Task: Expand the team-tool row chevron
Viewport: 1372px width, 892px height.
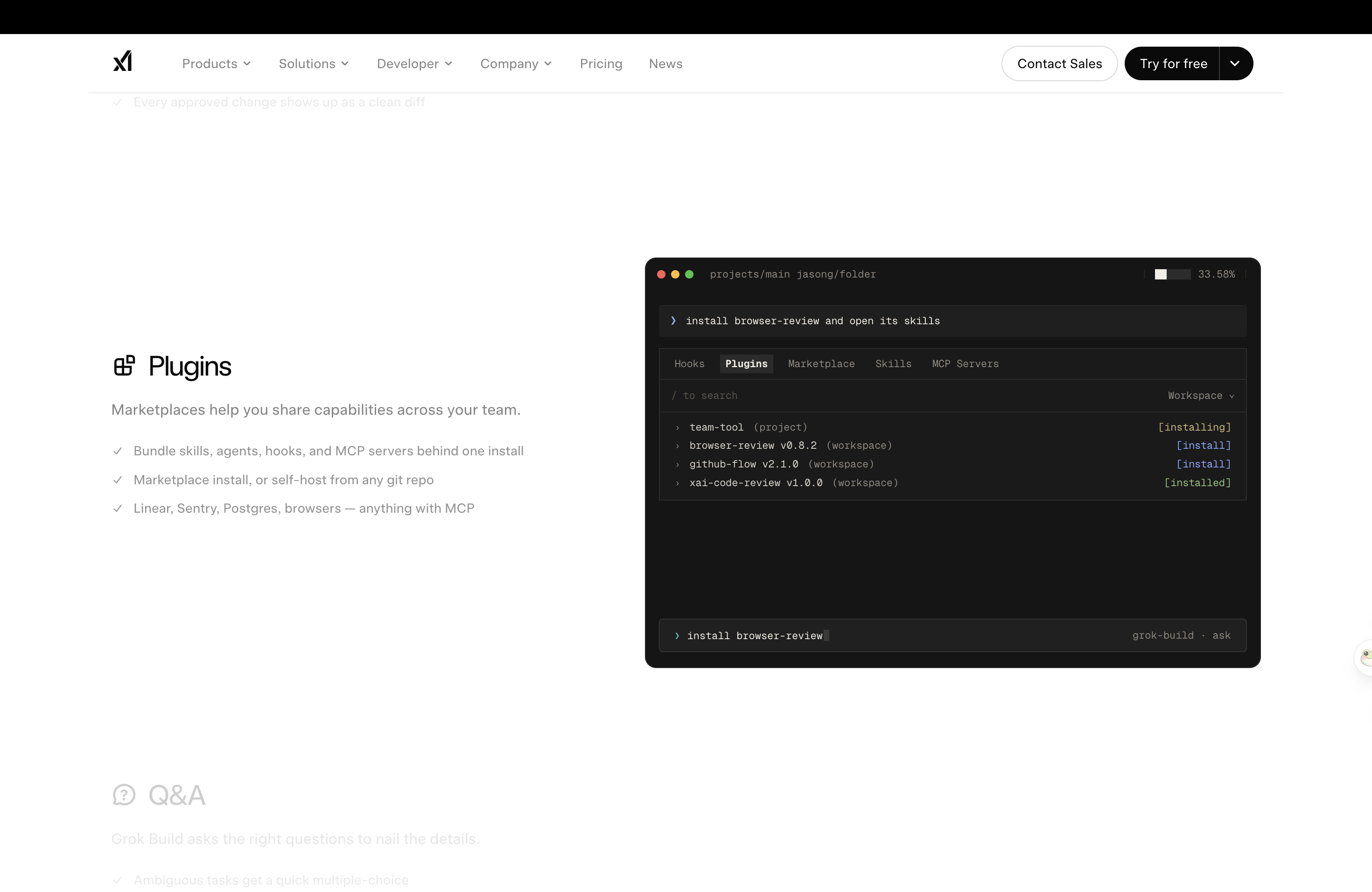Action: (677, 427)
